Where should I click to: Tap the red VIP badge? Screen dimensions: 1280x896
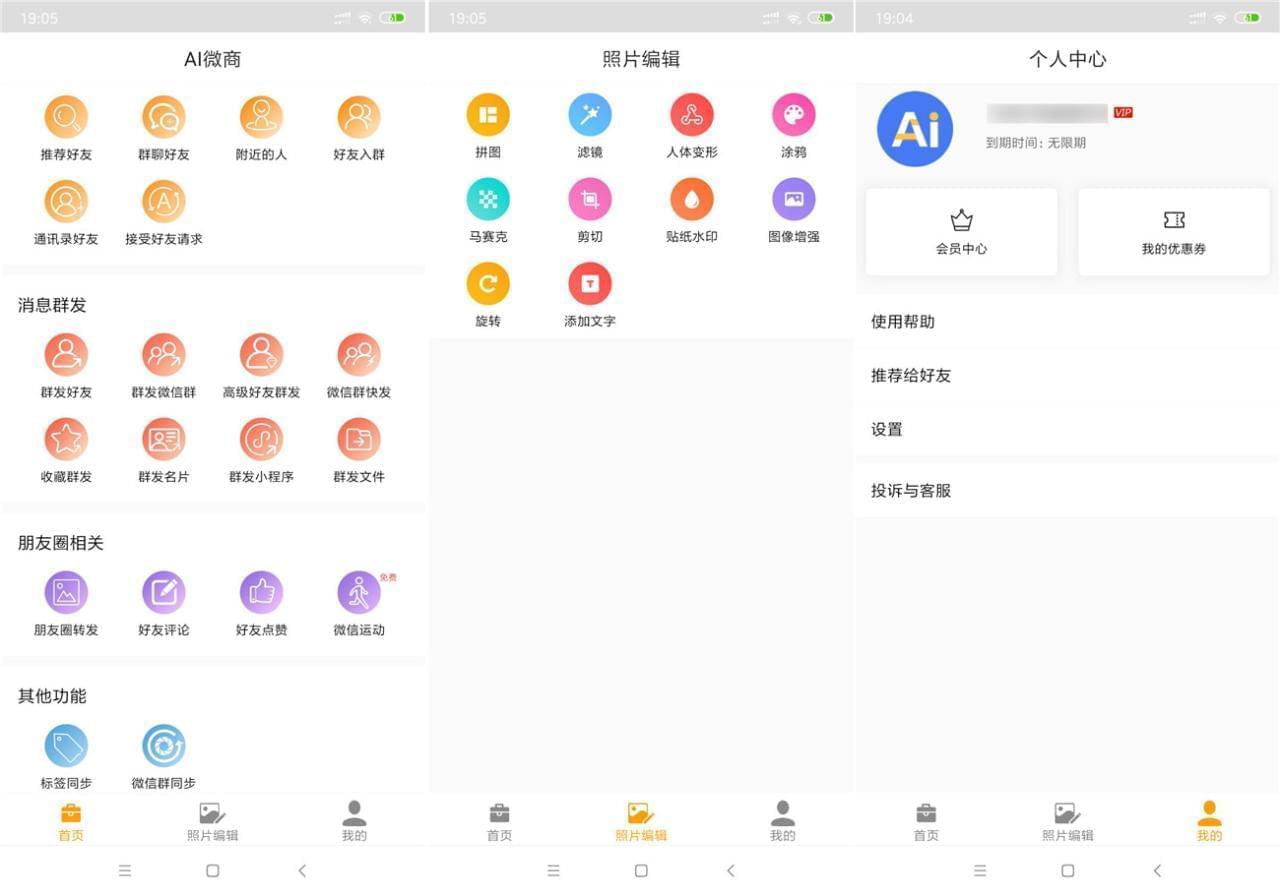coord(1123,113)
